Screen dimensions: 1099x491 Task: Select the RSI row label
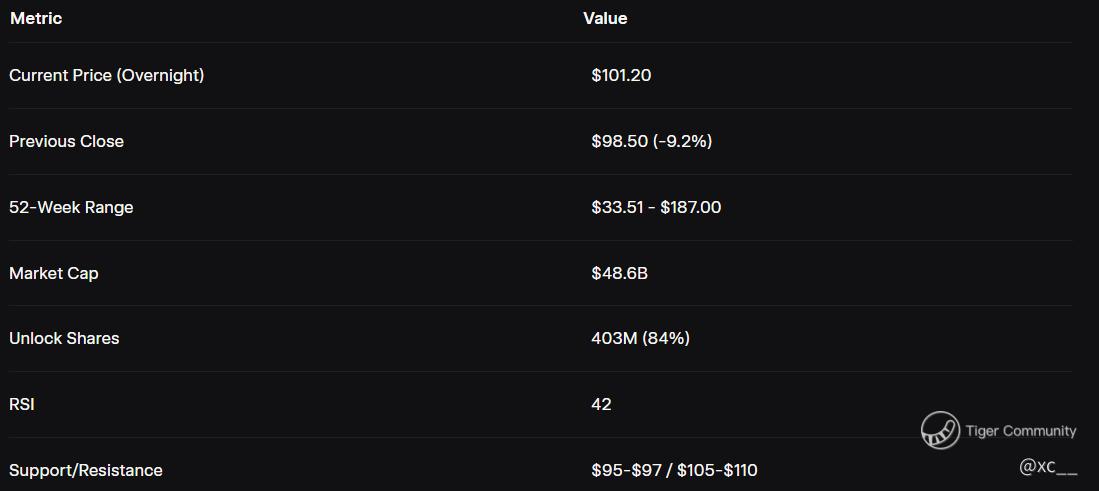click(x=22, y=404)
